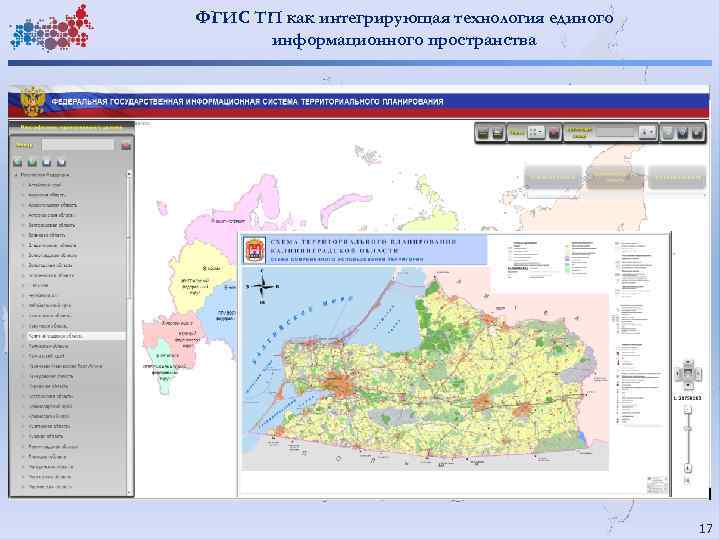
Task: Select Воронежская область in the region tree
Action: (51, 275)
